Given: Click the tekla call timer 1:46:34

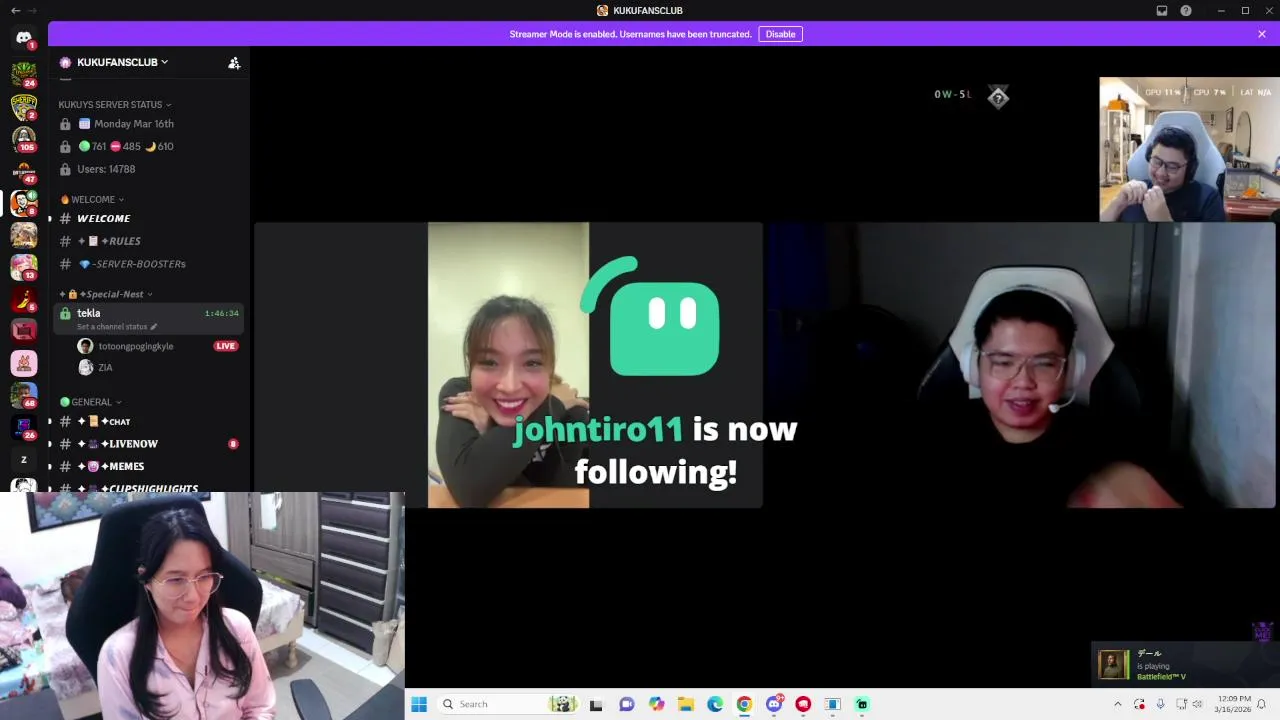Looking at the screenshot, I should 221,313.
